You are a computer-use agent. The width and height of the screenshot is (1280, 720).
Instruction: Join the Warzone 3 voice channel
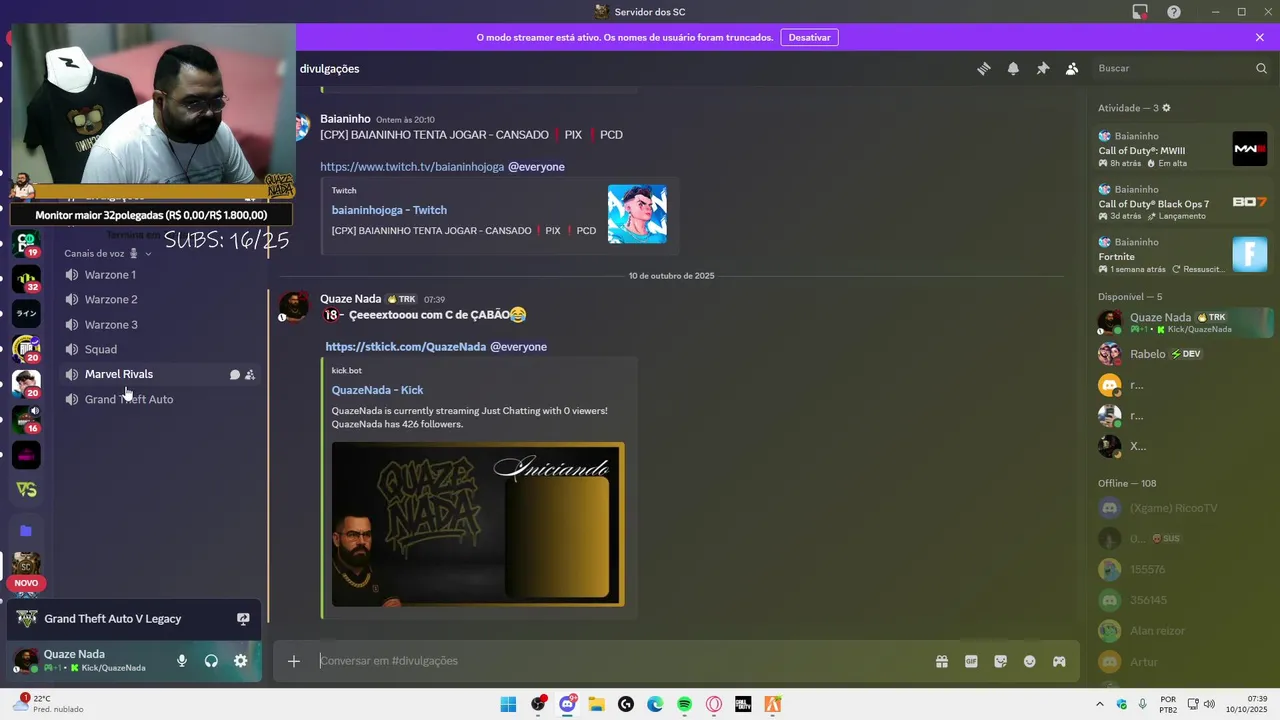(160, 324)
